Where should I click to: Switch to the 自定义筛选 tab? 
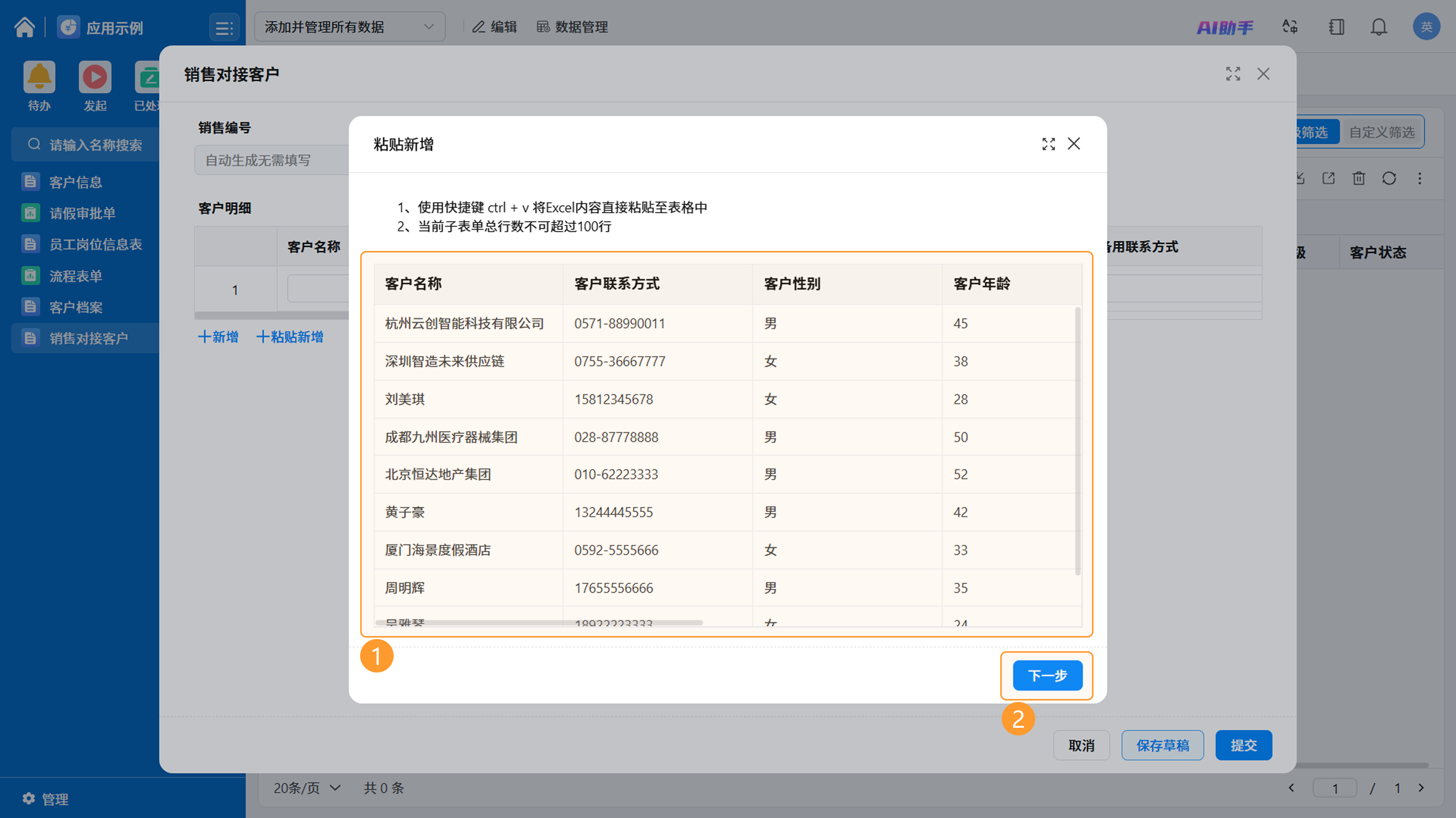tap(1382, 132)
